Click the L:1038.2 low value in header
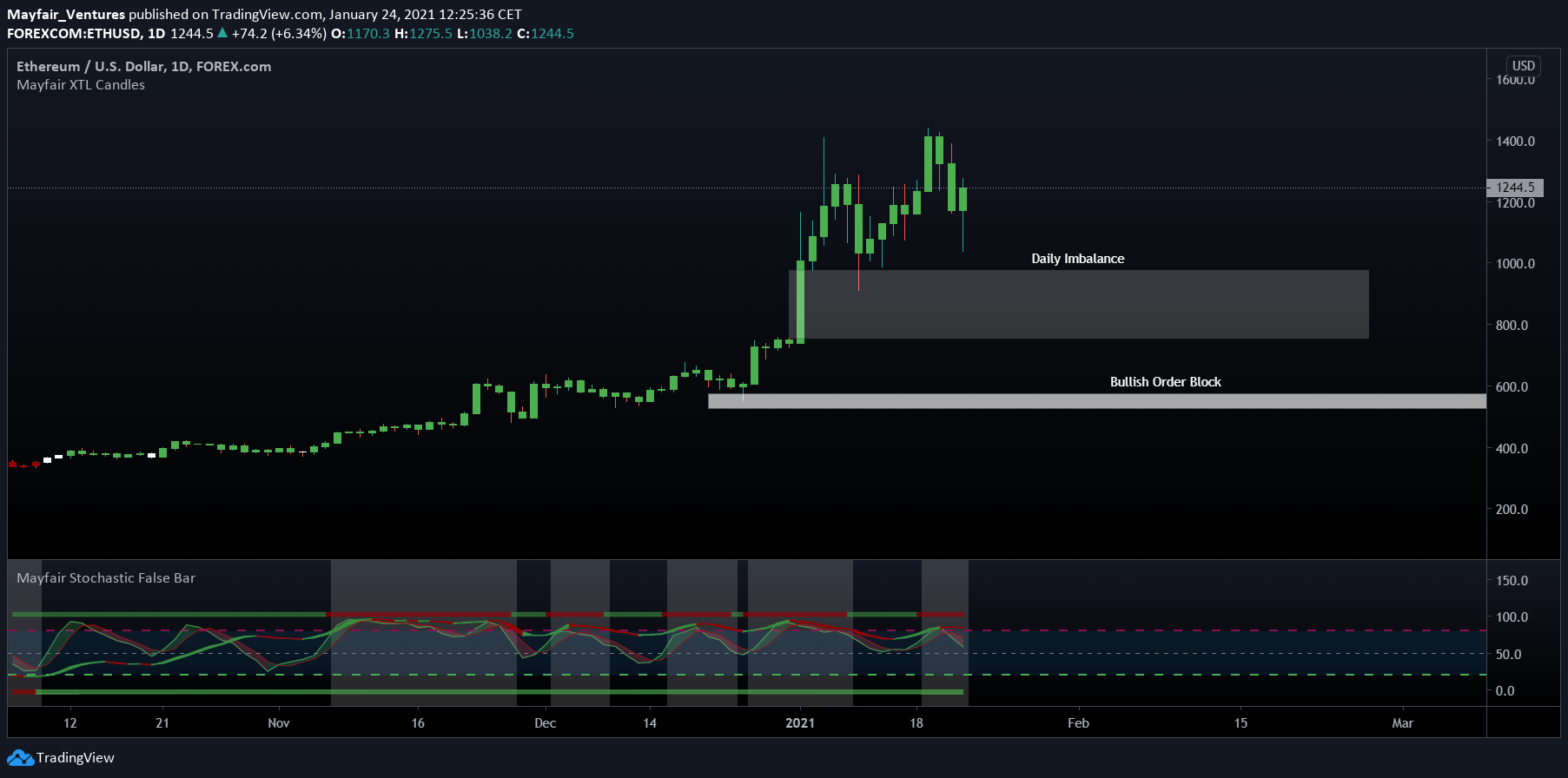 [485, 34]
